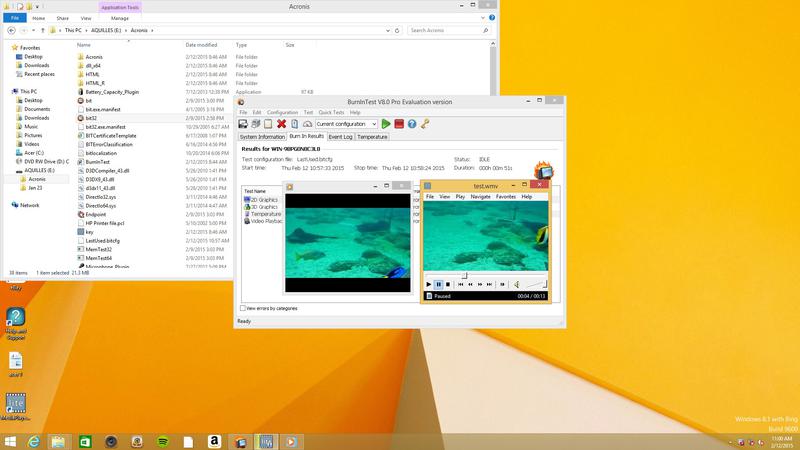The image size is (800, 450).
Task: Select Downloads under Favorites in Explorer
Action: pyautogui.click(x=36, y=65)
